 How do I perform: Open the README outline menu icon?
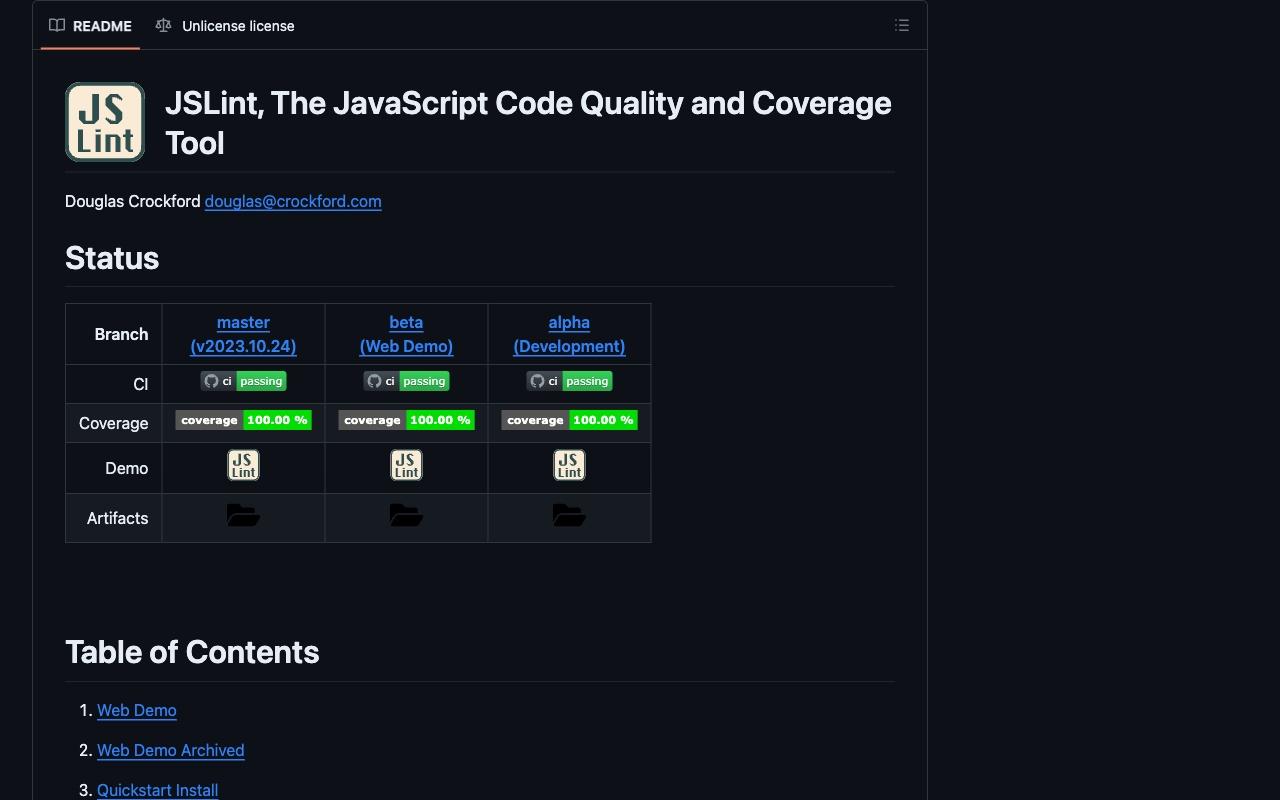(x=902, y=26)
